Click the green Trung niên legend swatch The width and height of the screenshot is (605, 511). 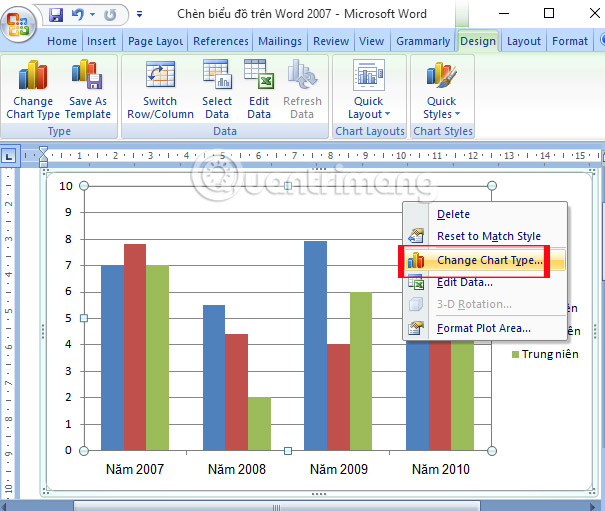[515, 354]
